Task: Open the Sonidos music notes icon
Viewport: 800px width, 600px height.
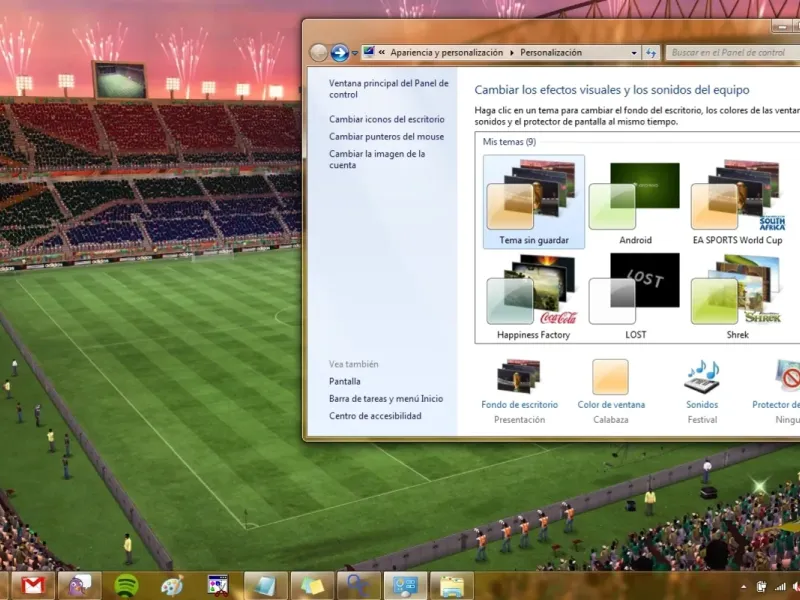Action: click(702, 377)
